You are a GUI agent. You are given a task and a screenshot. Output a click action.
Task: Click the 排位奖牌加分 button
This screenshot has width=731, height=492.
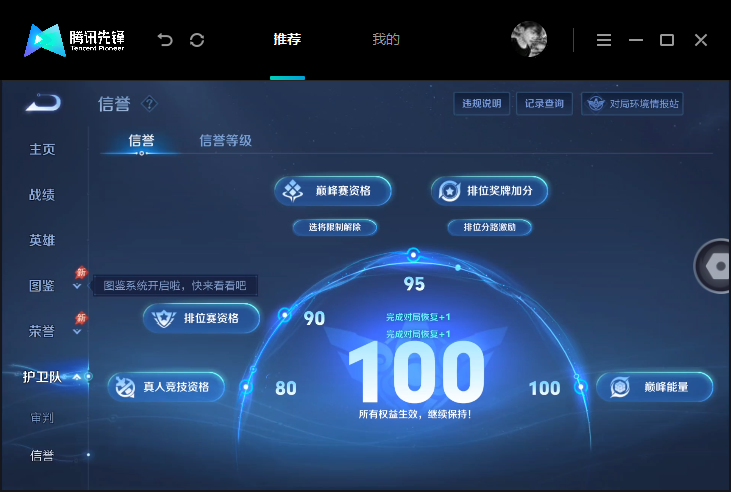[x=490, y=191]
